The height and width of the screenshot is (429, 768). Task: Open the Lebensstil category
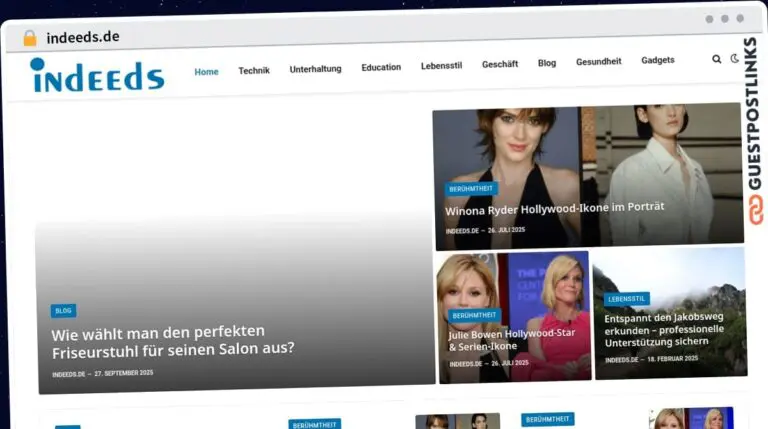(441, 65)
